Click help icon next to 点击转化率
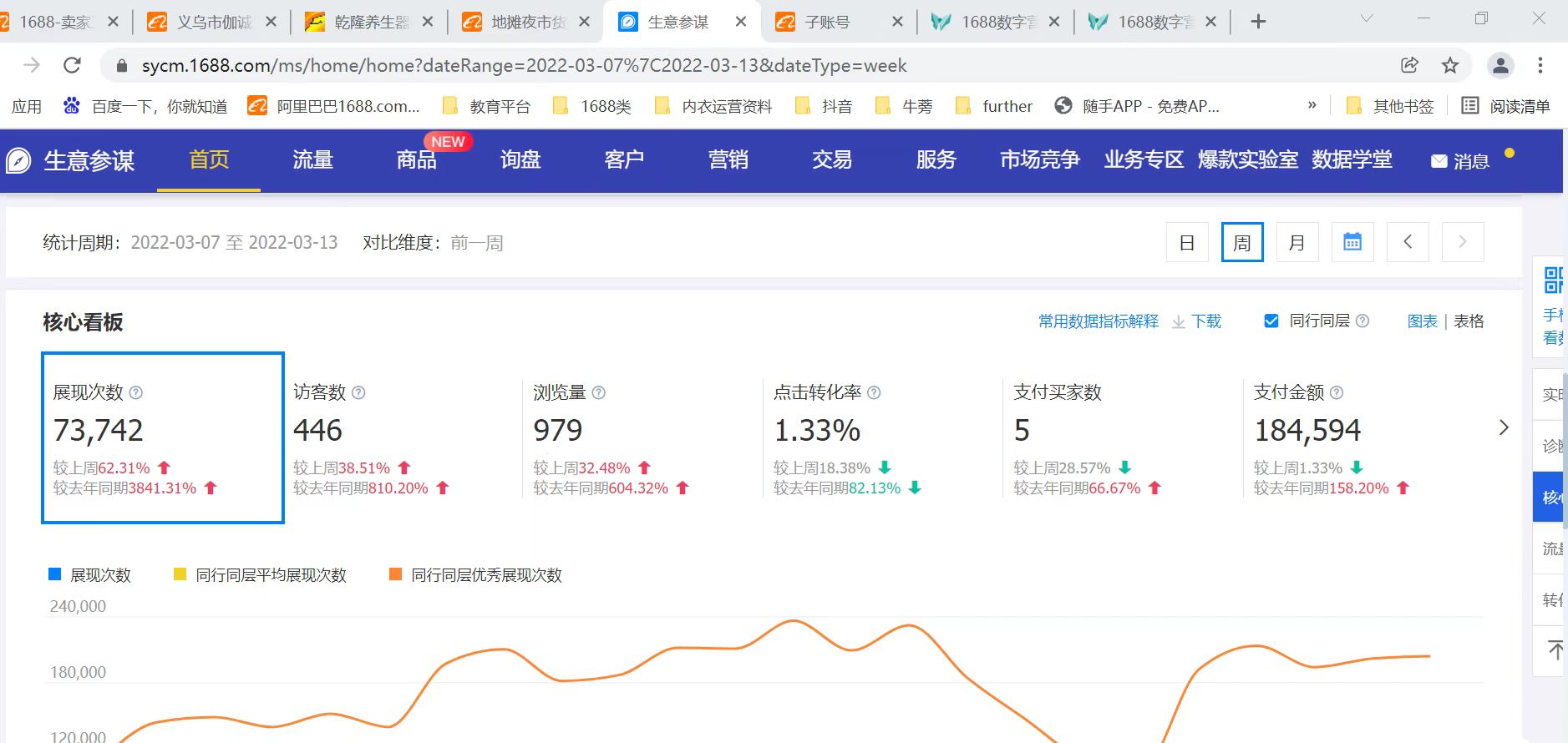 click(874, 392)
